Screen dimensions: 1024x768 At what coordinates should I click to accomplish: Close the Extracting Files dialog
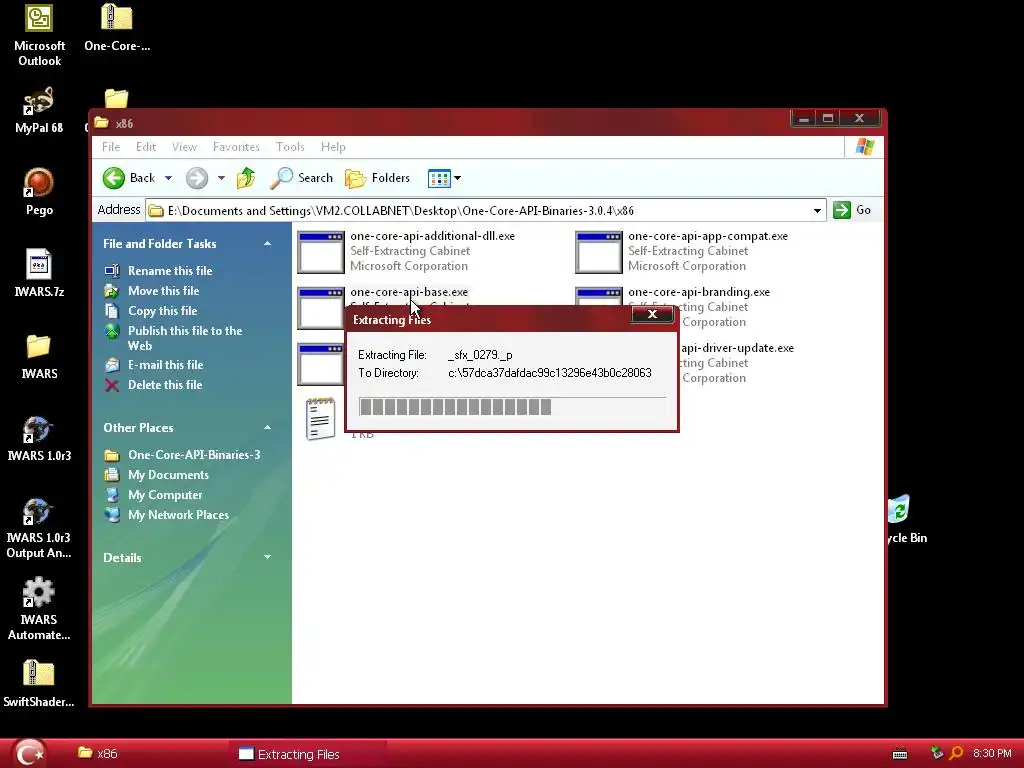pyautogui.click(x=652, y=314)
